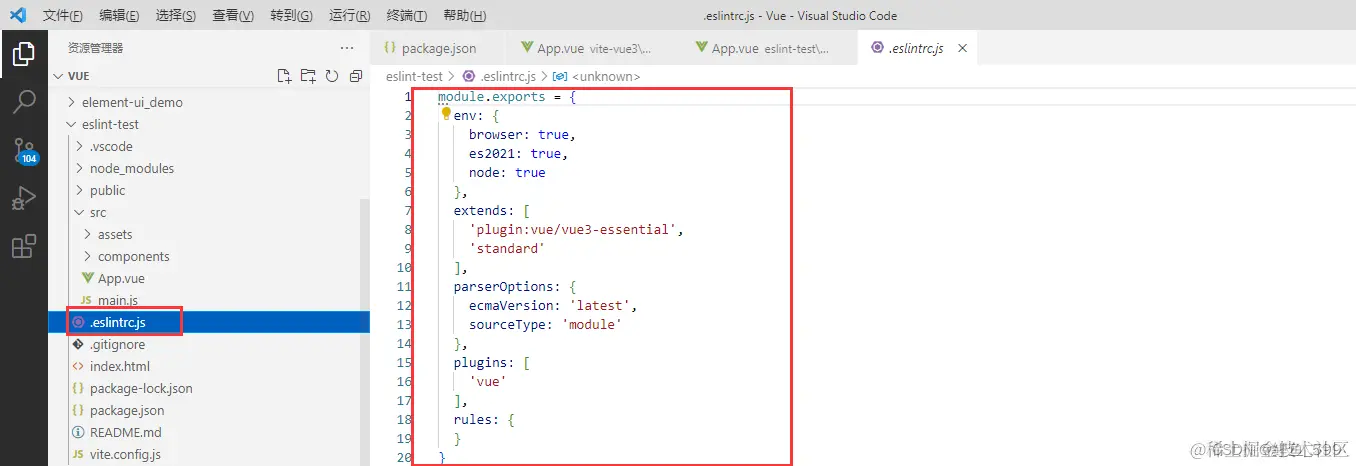This screenshot has height=466, width=1356.
Task: Open the 运行(R) menu
Action: tap(349, 16)
